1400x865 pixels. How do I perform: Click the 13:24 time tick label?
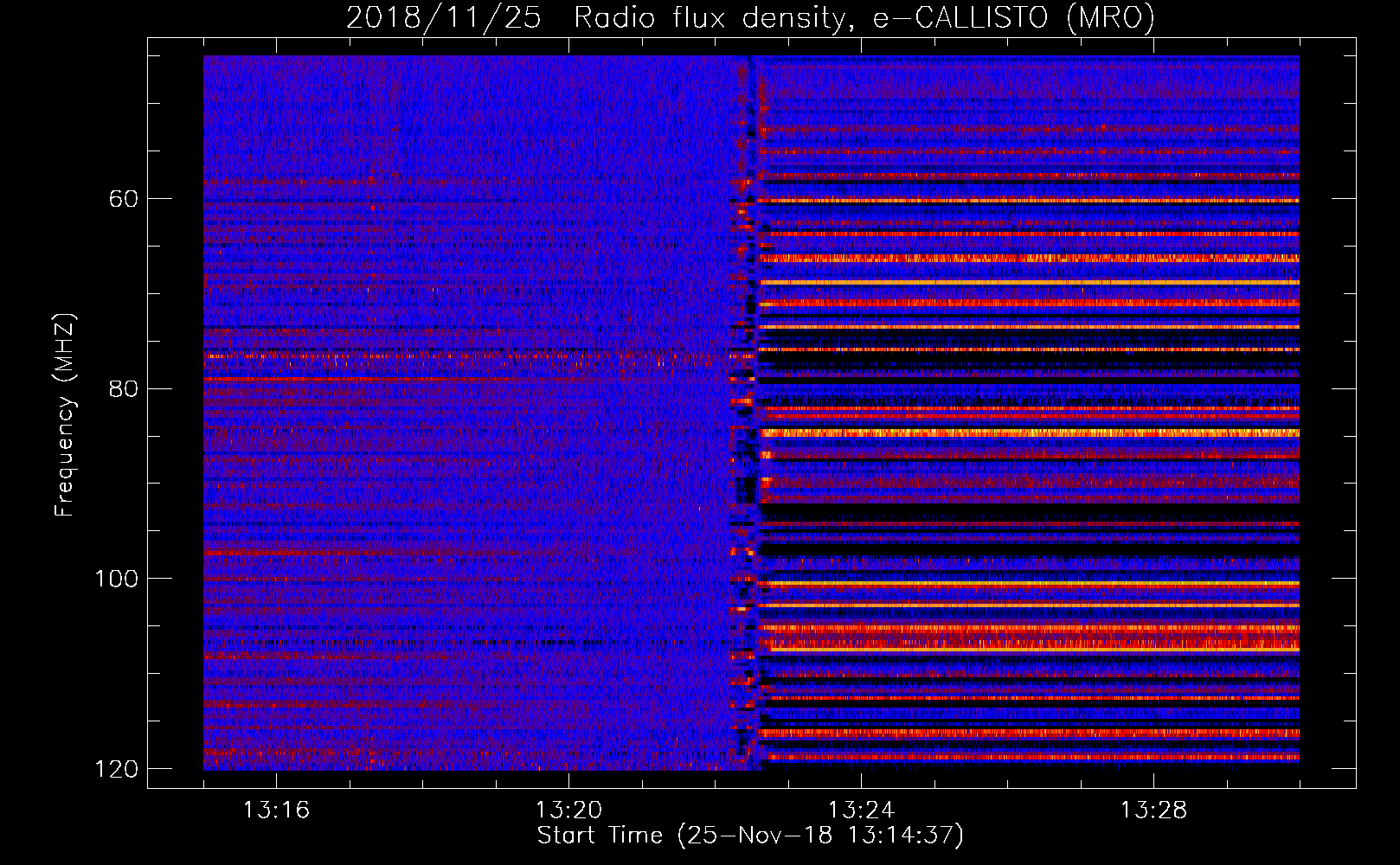tap(861, 811)
